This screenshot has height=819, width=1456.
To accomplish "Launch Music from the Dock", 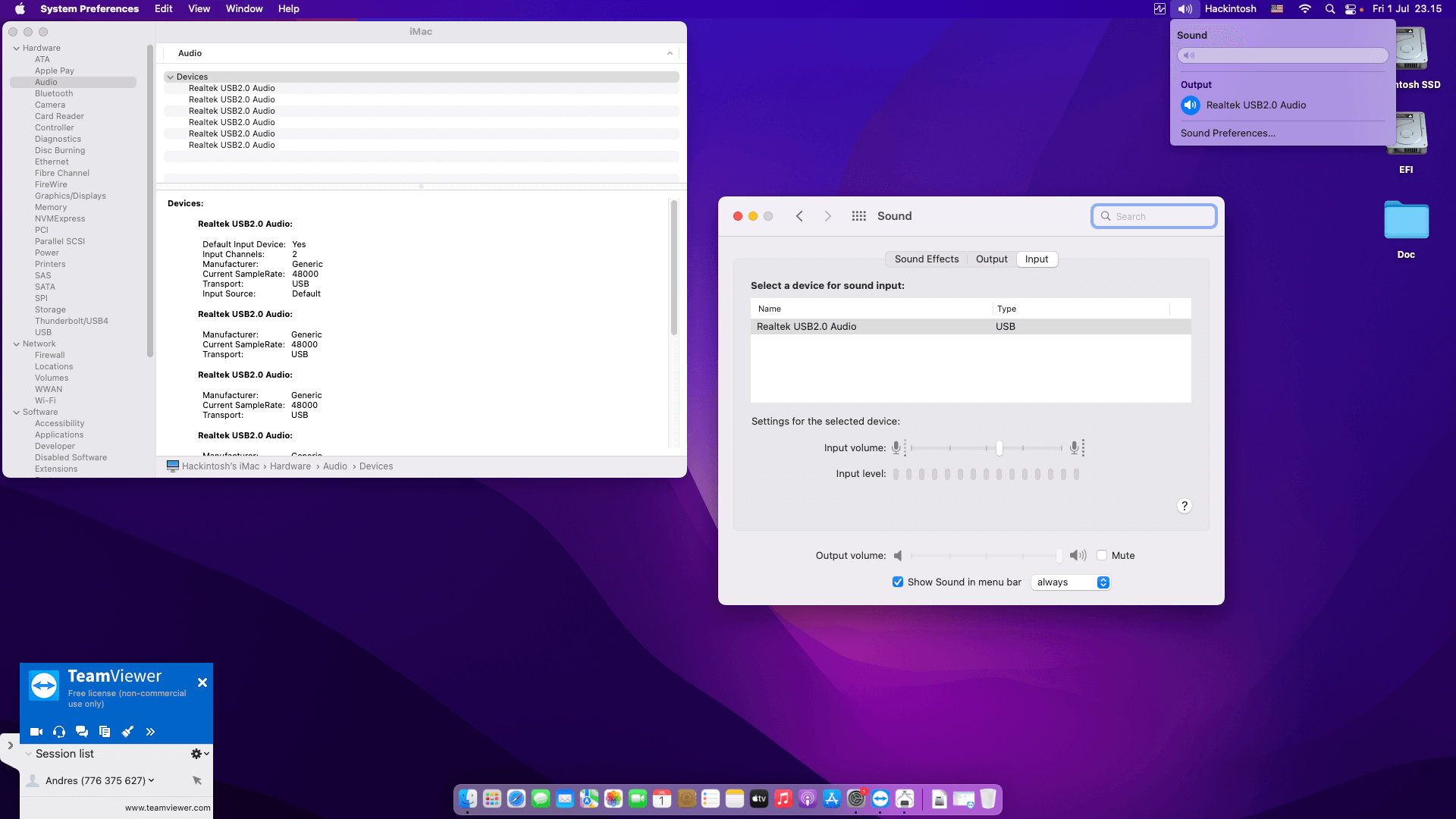I will pos(783,799).
